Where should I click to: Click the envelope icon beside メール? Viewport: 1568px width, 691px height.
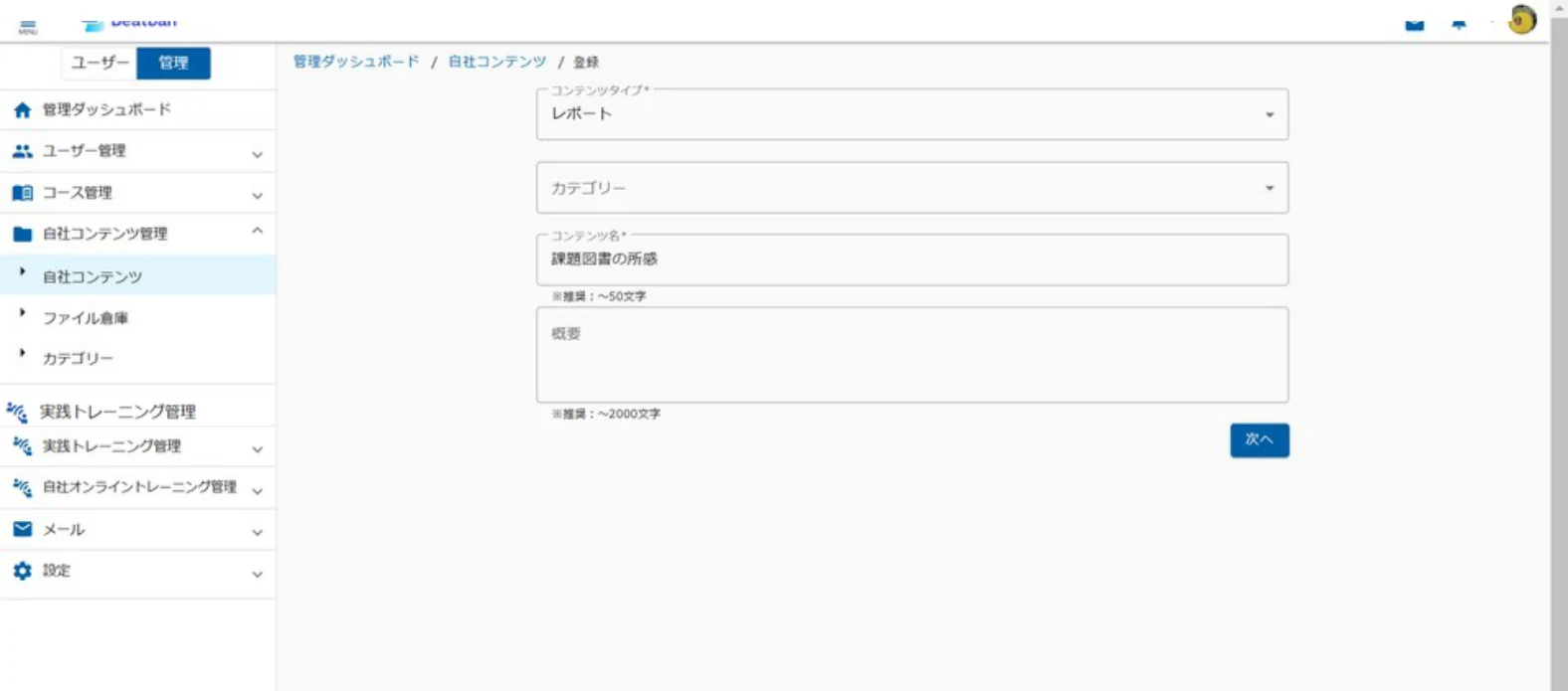coord(22,529)
